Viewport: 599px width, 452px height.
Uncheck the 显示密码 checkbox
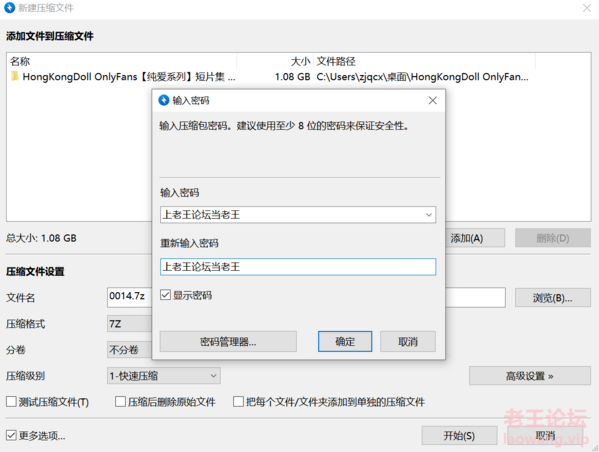point(165,295)
